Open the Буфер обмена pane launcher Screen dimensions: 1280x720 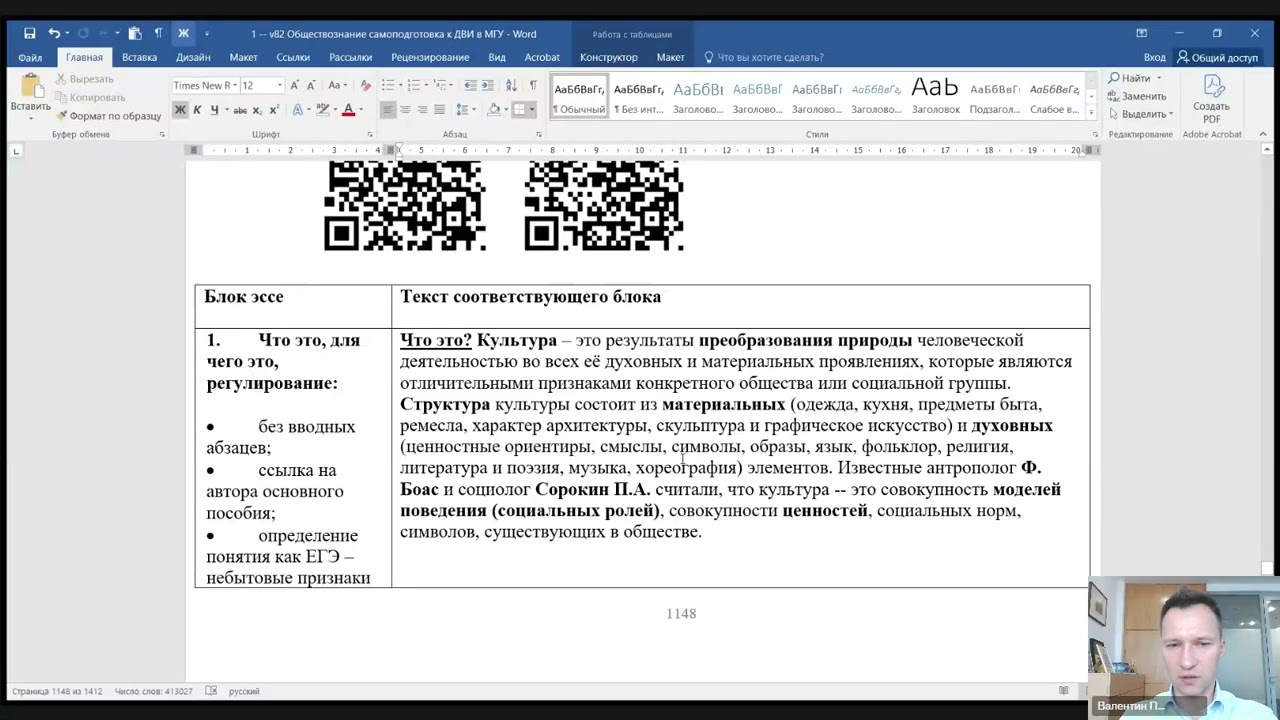162,134
